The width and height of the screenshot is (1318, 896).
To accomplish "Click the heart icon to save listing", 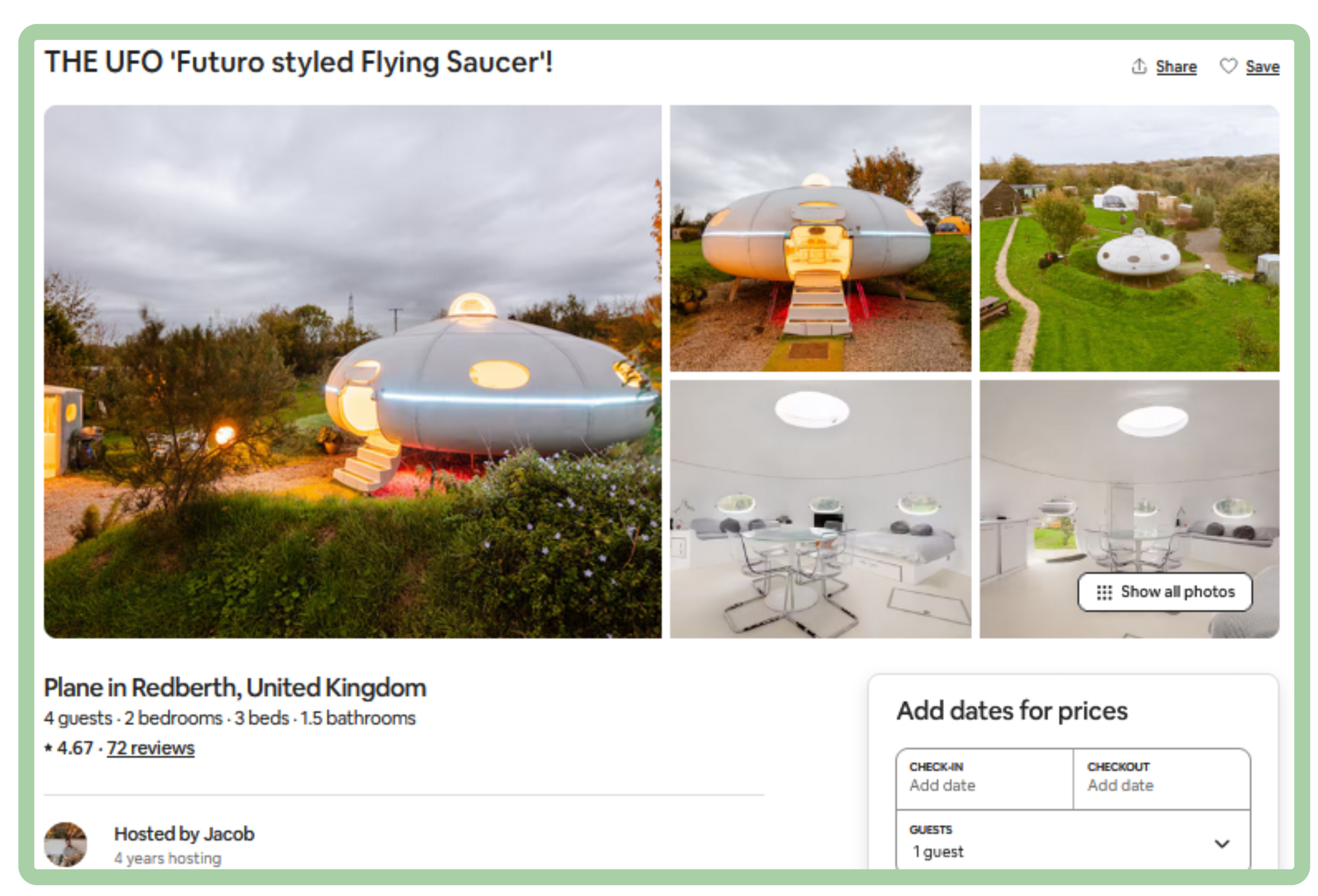I will click(1228, 66).
